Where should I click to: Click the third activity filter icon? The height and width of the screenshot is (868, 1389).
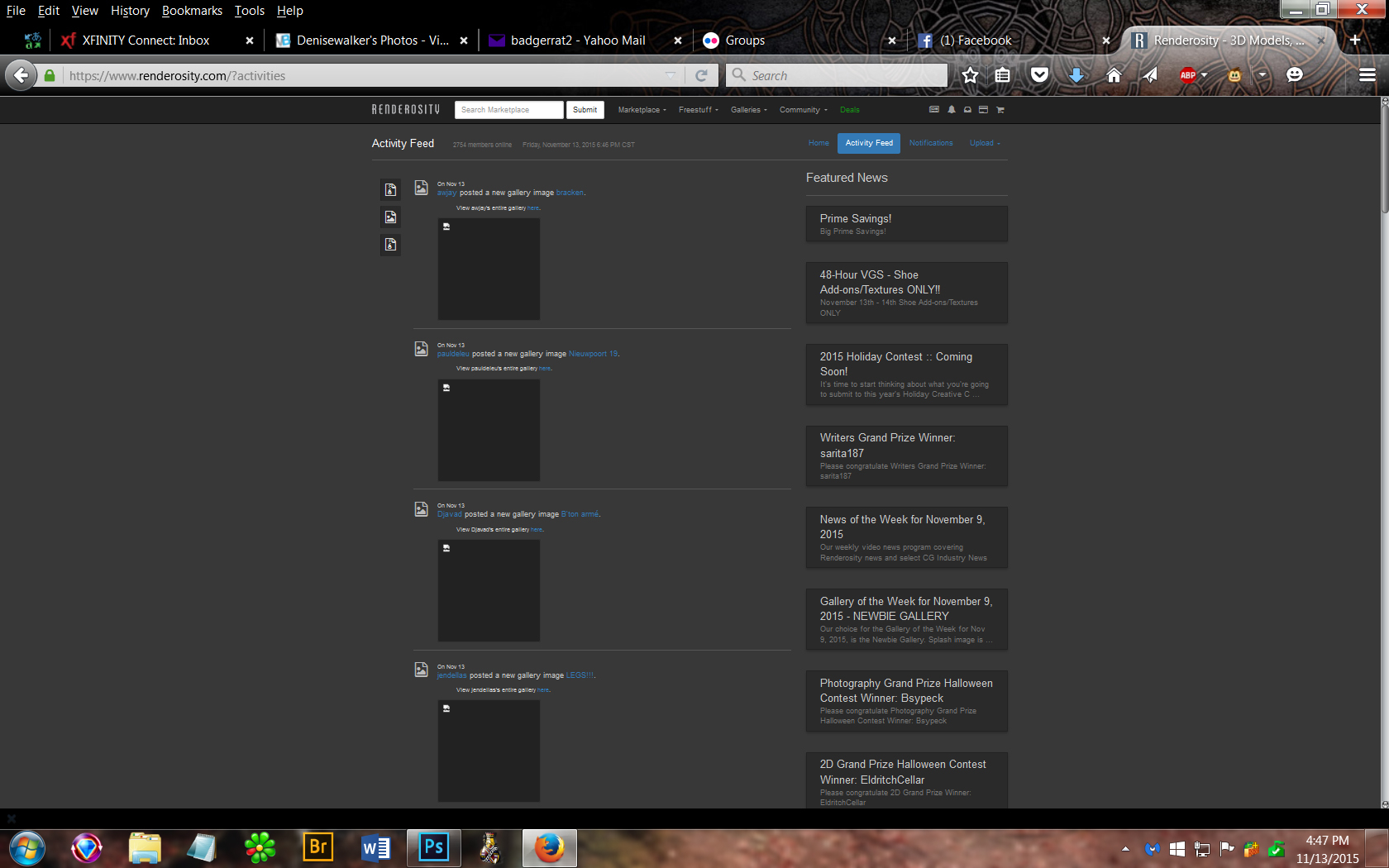coord(390,244)
